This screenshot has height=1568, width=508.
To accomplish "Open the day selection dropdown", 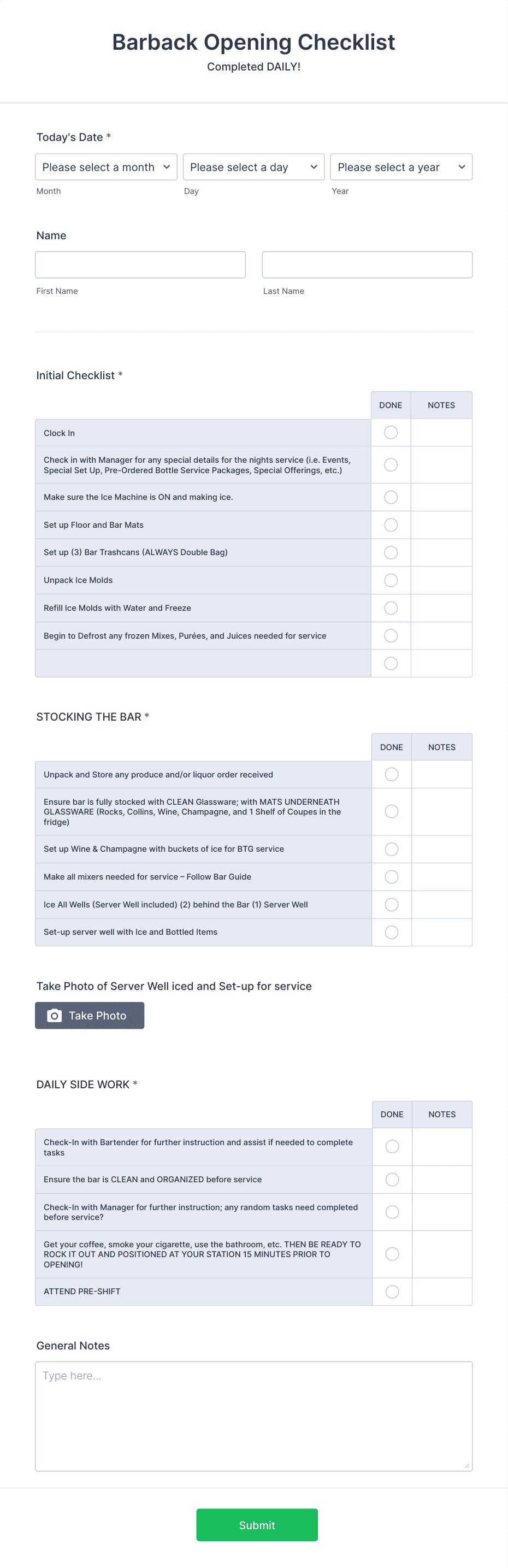I will [253, 167].
